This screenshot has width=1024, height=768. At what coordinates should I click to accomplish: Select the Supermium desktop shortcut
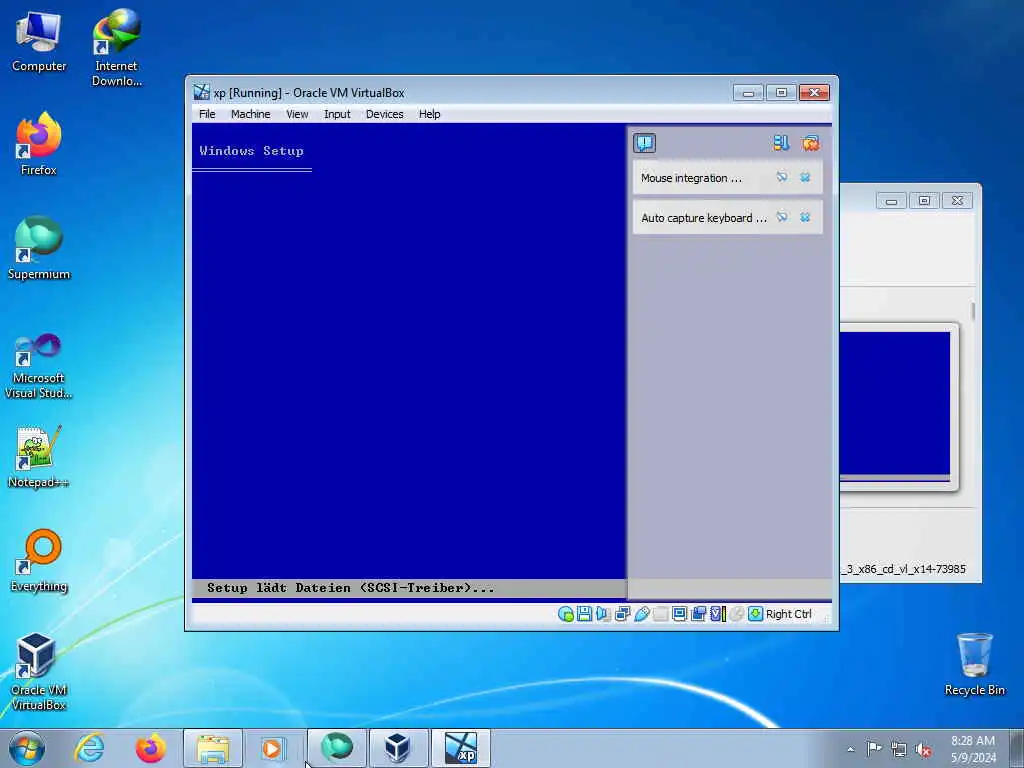[x=39, y=248]
